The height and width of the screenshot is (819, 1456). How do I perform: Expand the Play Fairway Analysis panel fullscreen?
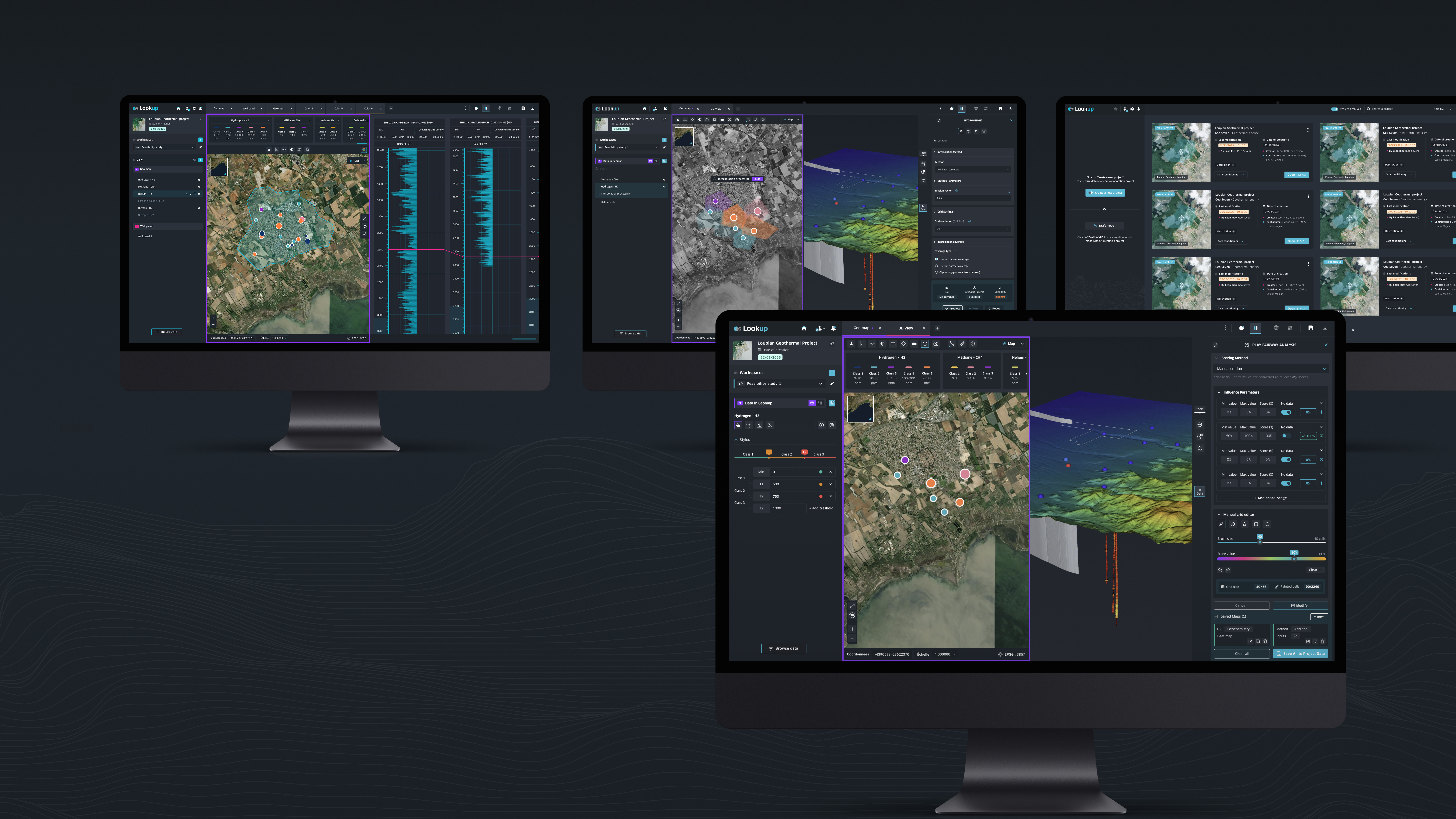1215,345
